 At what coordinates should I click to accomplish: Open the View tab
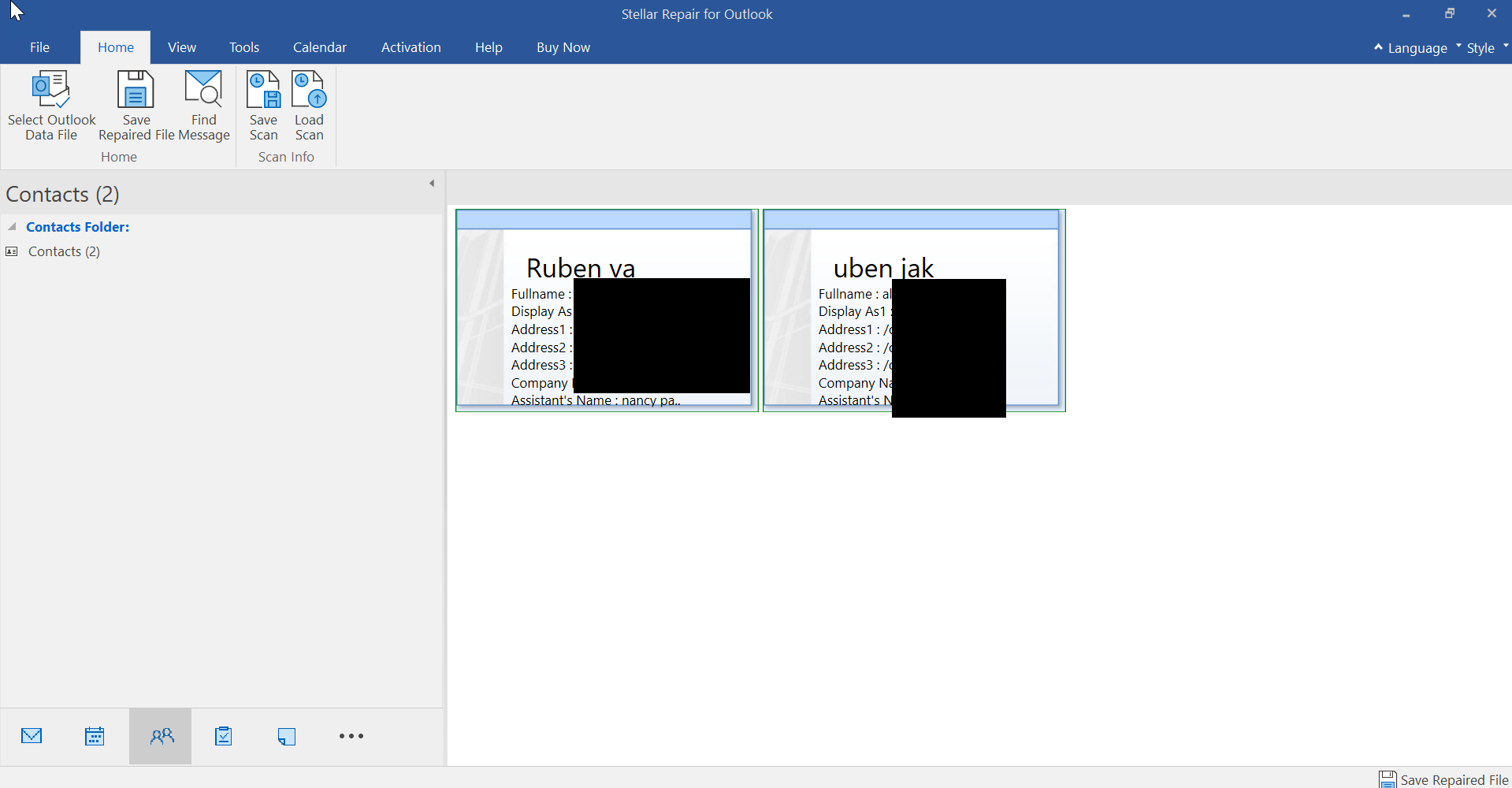tap(182, 47)
